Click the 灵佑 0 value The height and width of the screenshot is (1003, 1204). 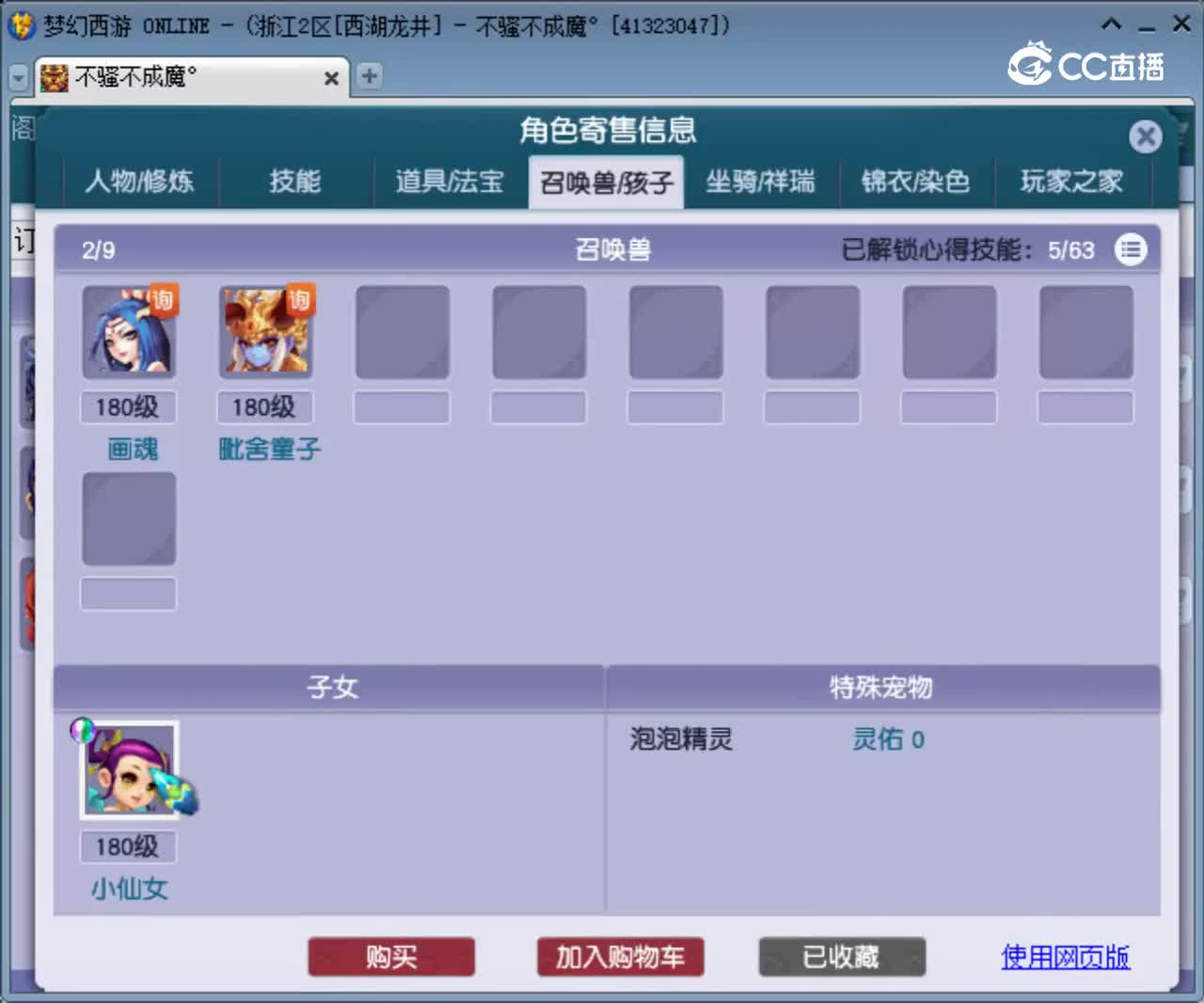888,740
